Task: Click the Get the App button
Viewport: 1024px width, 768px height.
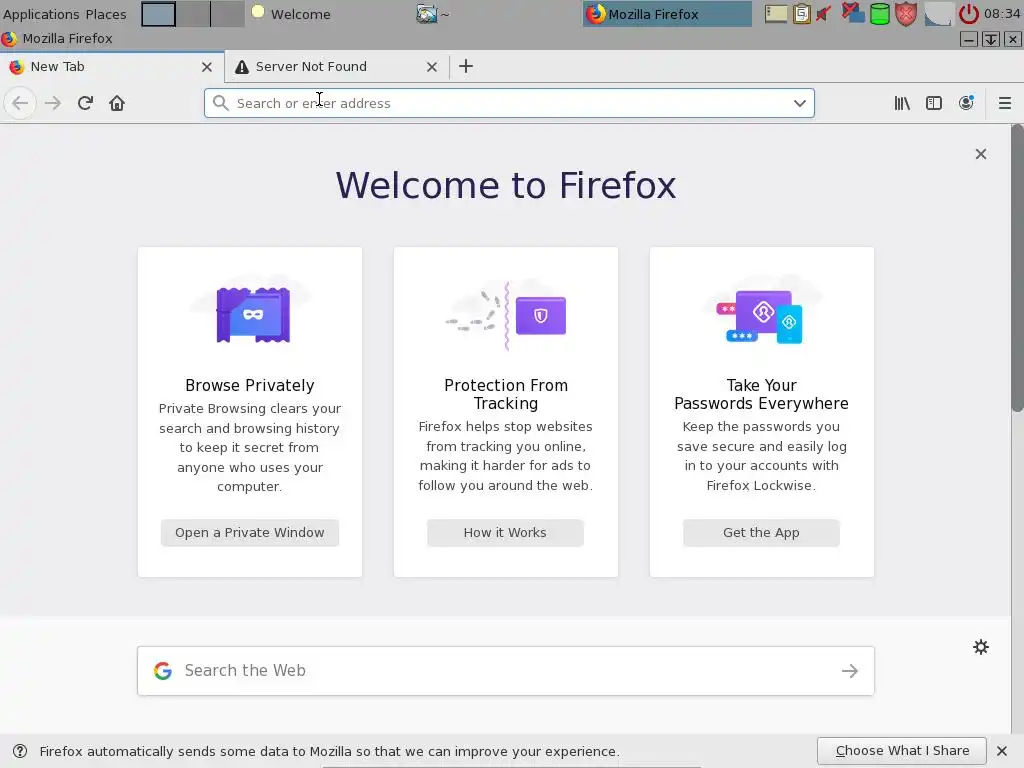Action: (x=761, y=532)
